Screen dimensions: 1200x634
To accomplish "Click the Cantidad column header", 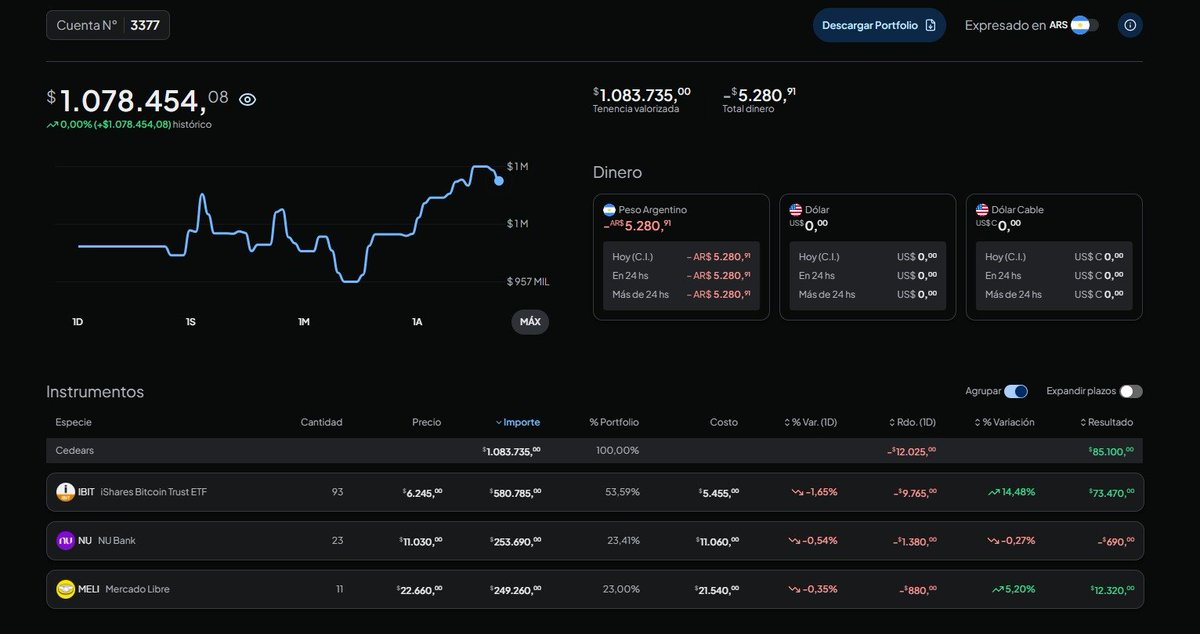I will (x=322, y=422).
